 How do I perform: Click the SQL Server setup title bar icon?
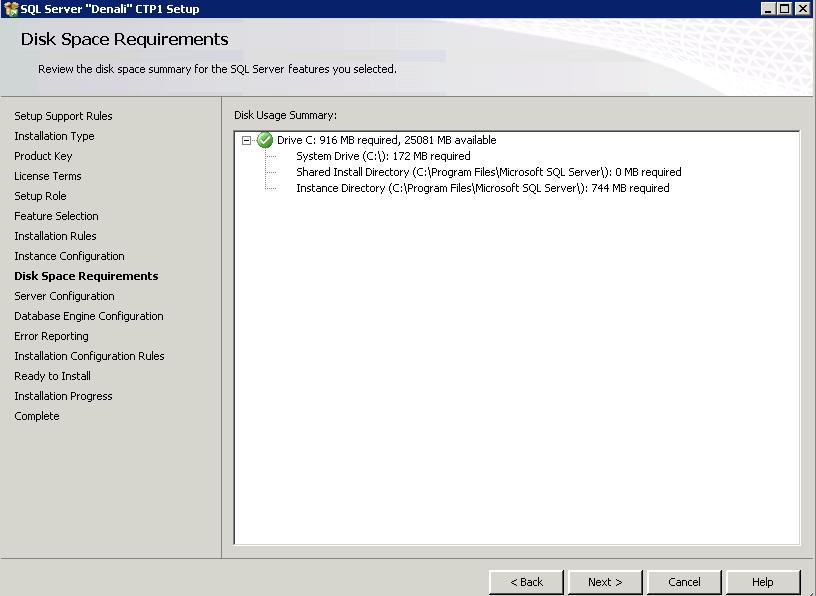11,9
